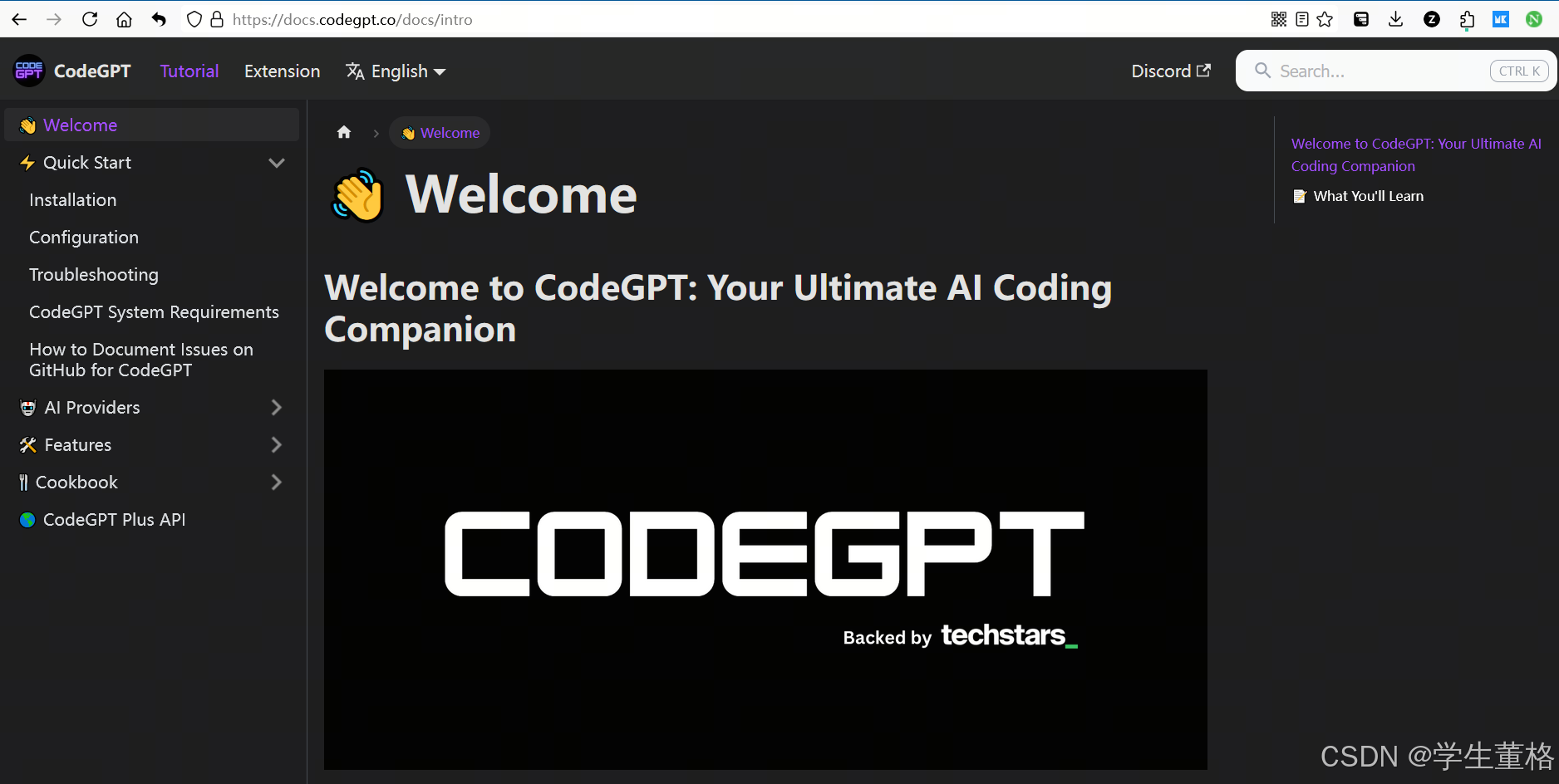Open the black container extension icon
The width and height of the screenshot is (1559, 784).
tap(1361, 19)
